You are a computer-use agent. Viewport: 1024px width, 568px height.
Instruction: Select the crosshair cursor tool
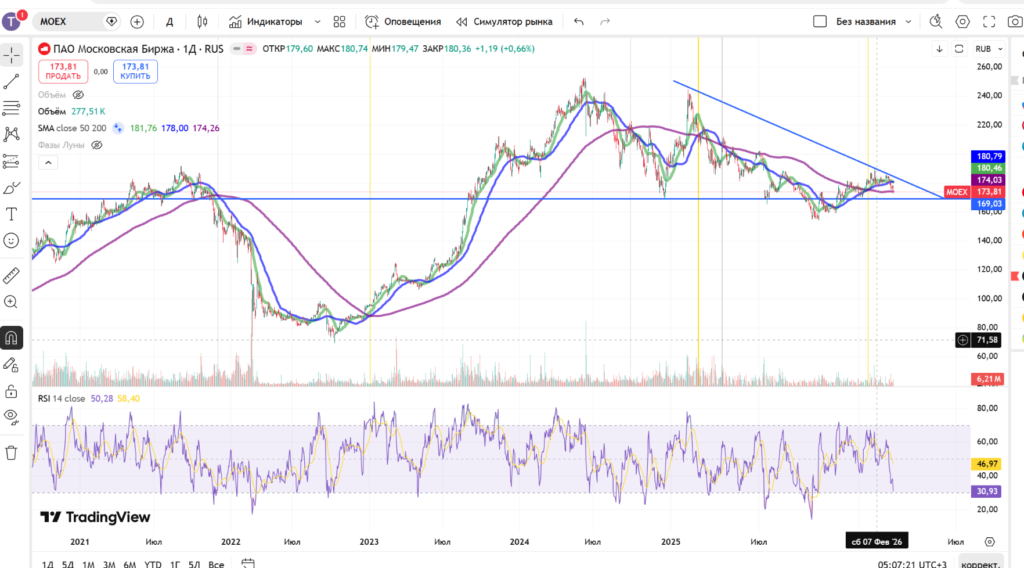click(x=12, y=55)
